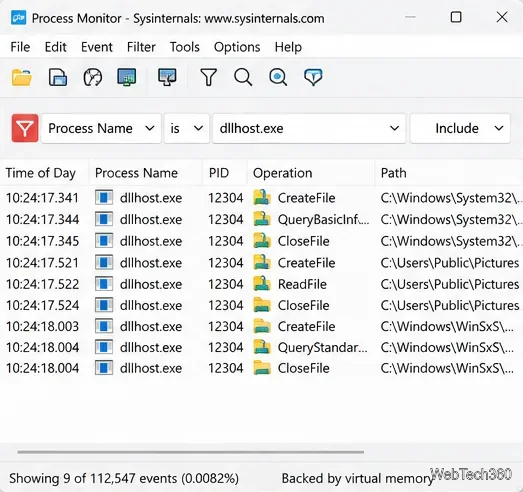523x492 pixels.
Task: Click 'Backed by virtual memory' status text
Action: tap(357, 478)
